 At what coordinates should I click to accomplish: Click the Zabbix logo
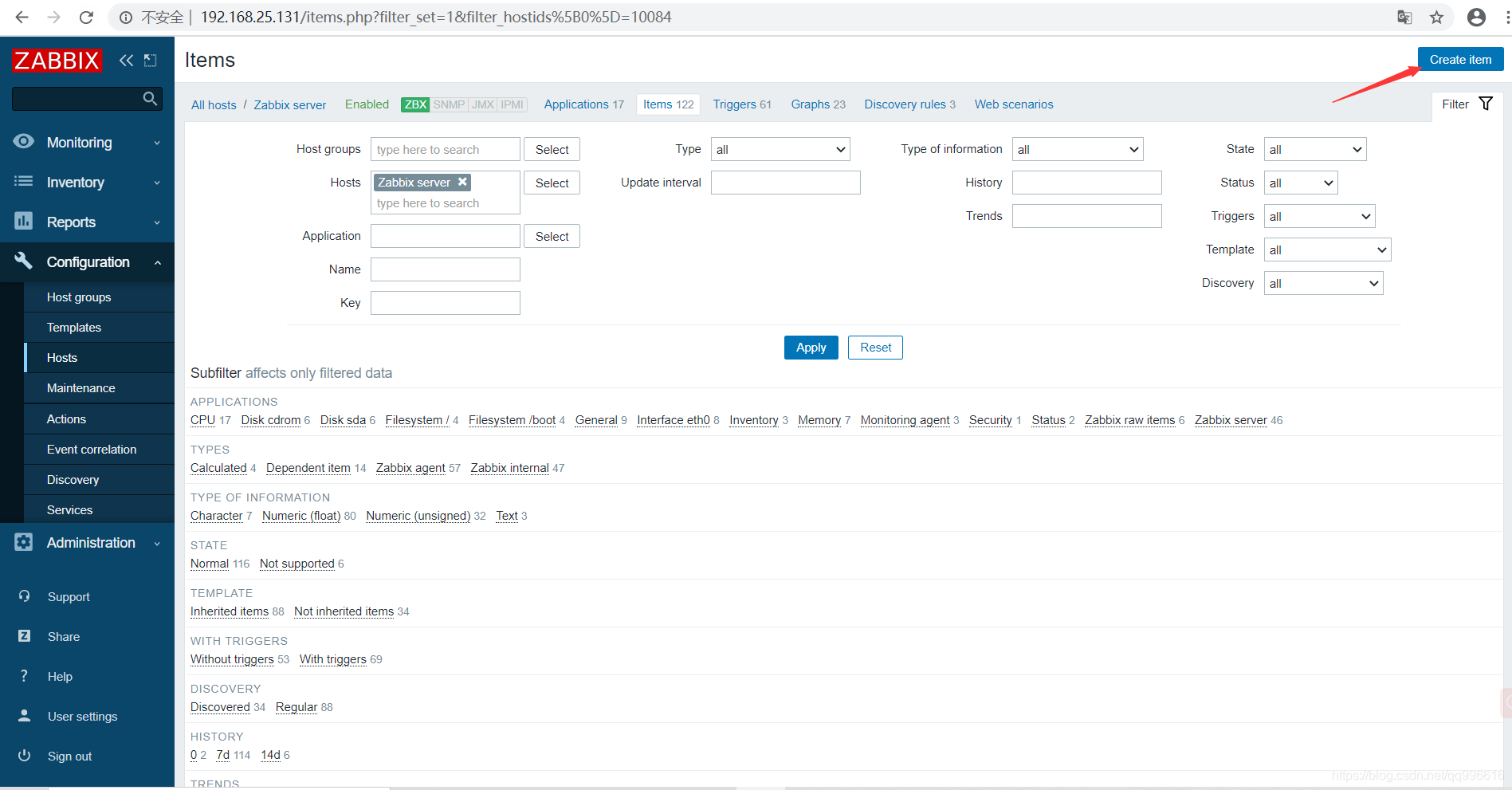pyautogui.click(x=57, y=61)
